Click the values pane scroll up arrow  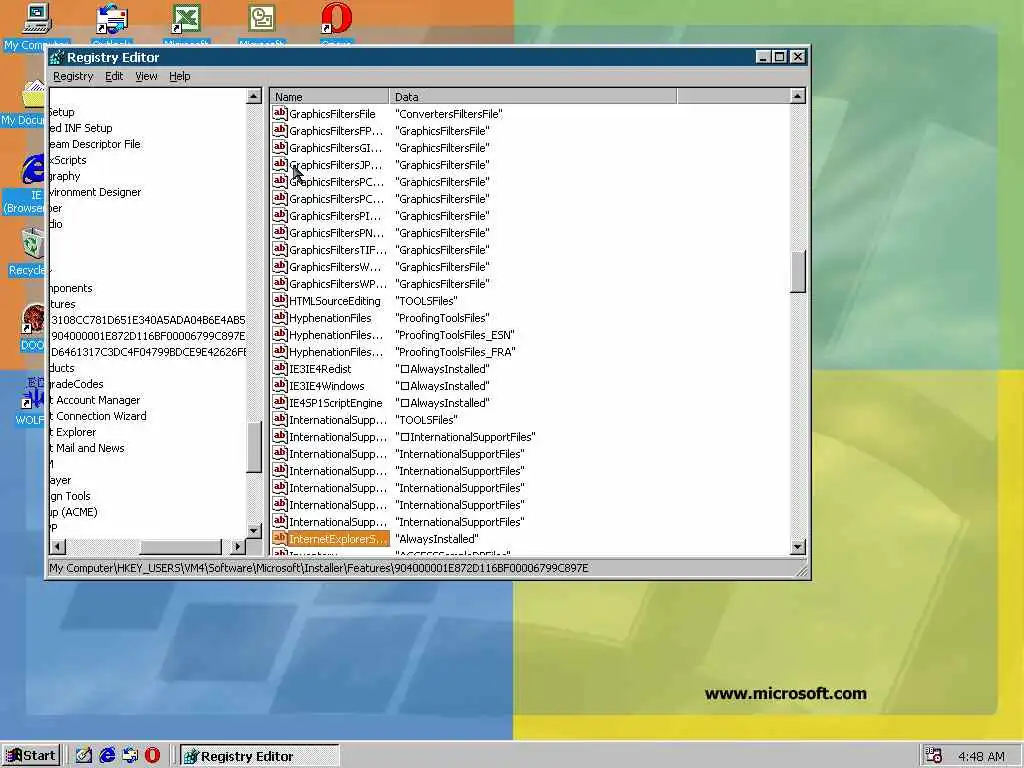pos(797,97)
